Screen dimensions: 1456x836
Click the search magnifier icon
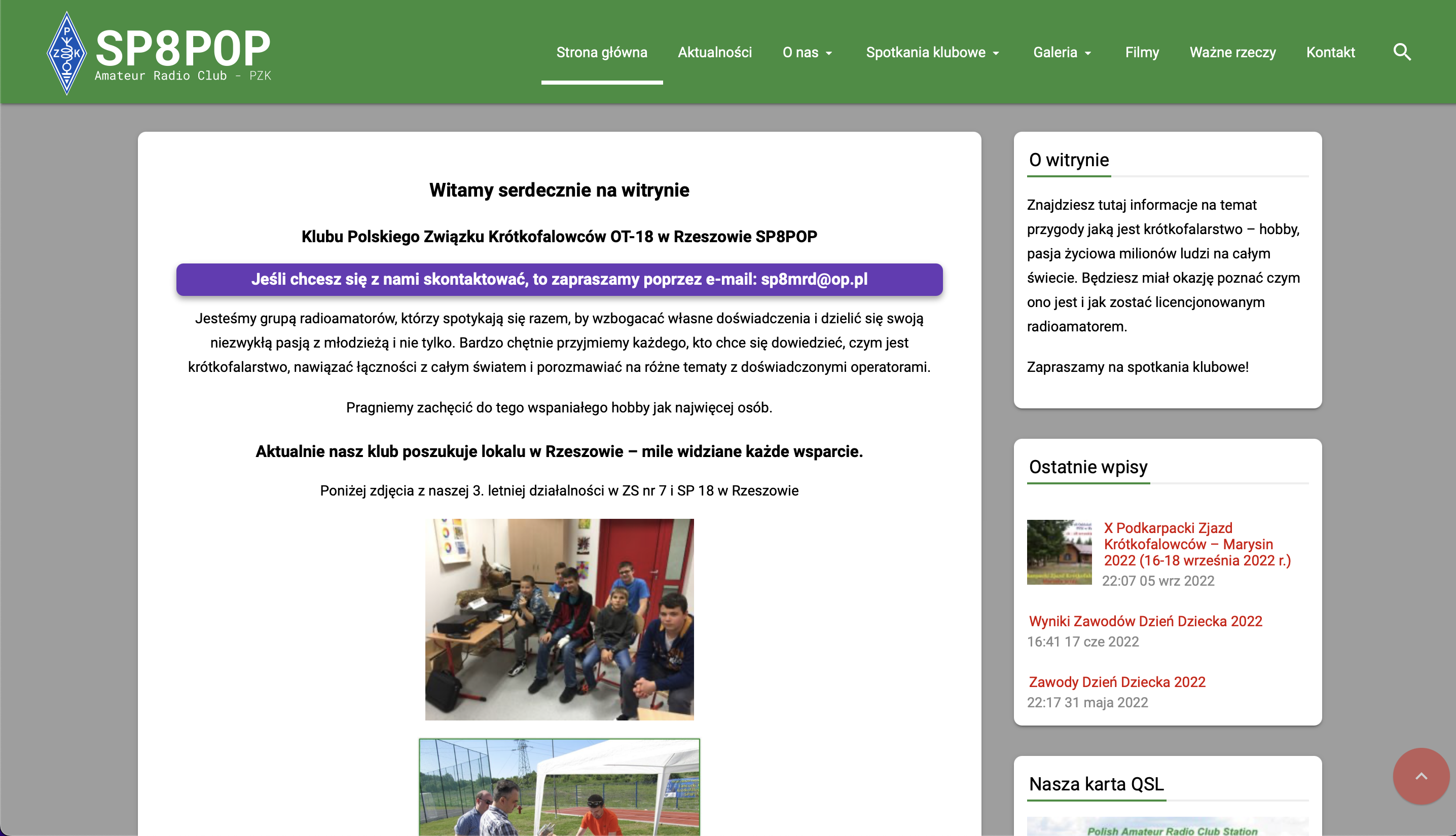click(1402, 52)
